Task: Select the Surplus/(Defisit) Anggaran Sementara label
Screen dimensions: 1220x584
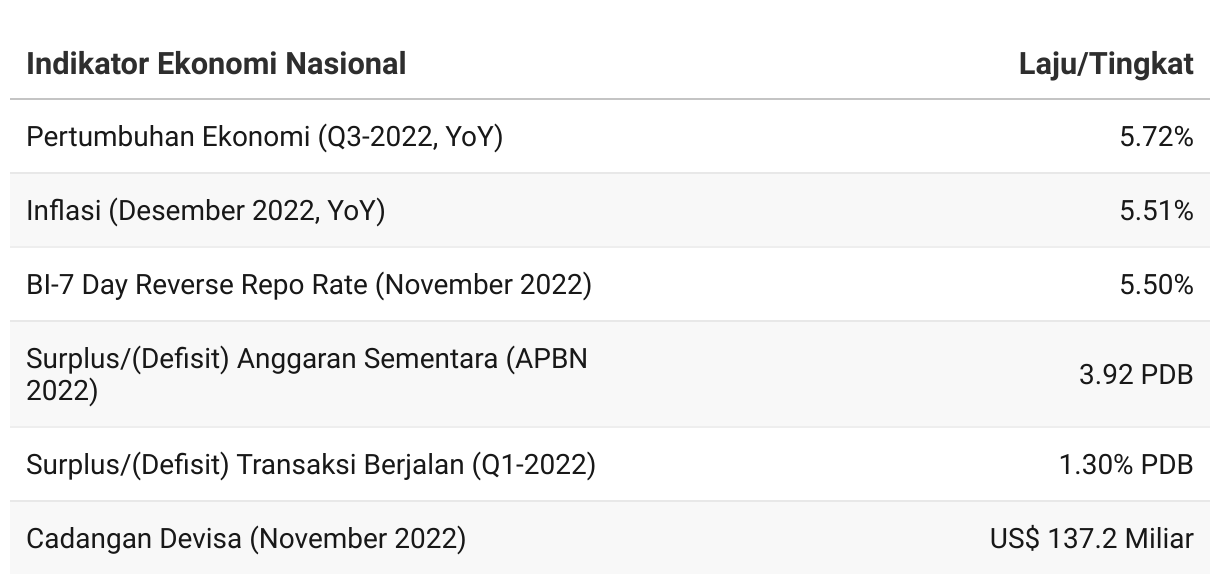Action: pos(307,374)
